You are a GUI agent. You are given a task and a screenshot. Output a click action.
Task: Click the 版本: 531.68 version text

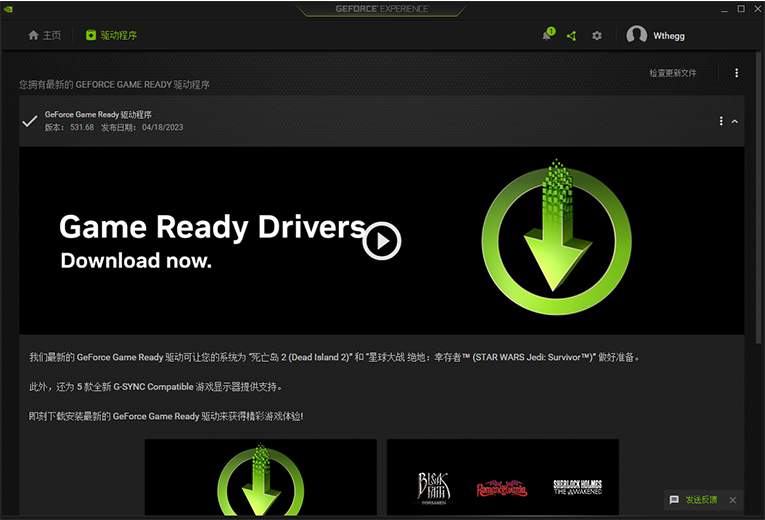pos(69,127)
